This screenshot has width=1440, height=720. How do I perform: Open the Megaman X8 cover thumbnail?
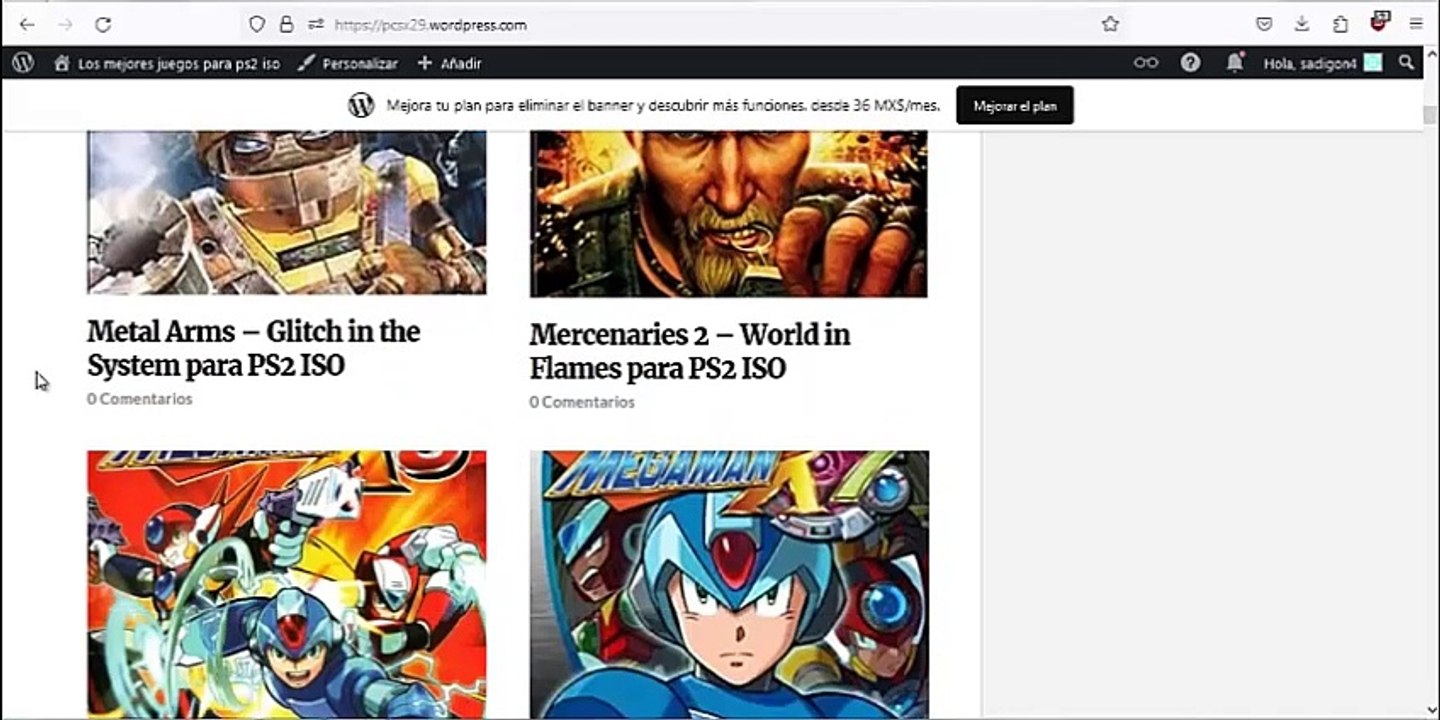coord(287,584)
